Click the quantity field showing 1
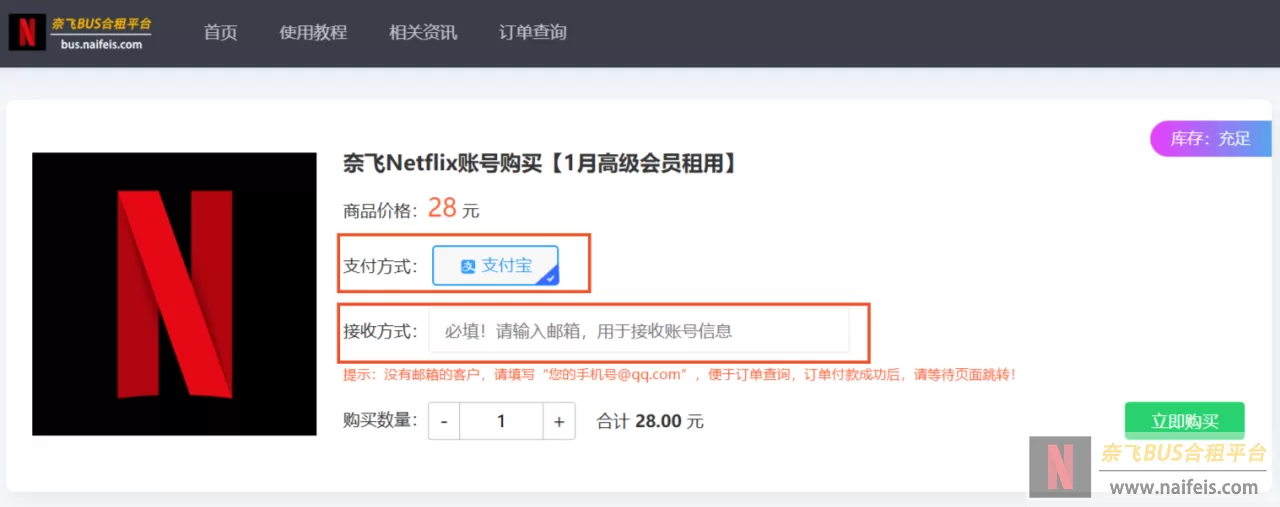Image resolution: width=1280 pixels, height=507 pixels. click(x=501, y=421)
